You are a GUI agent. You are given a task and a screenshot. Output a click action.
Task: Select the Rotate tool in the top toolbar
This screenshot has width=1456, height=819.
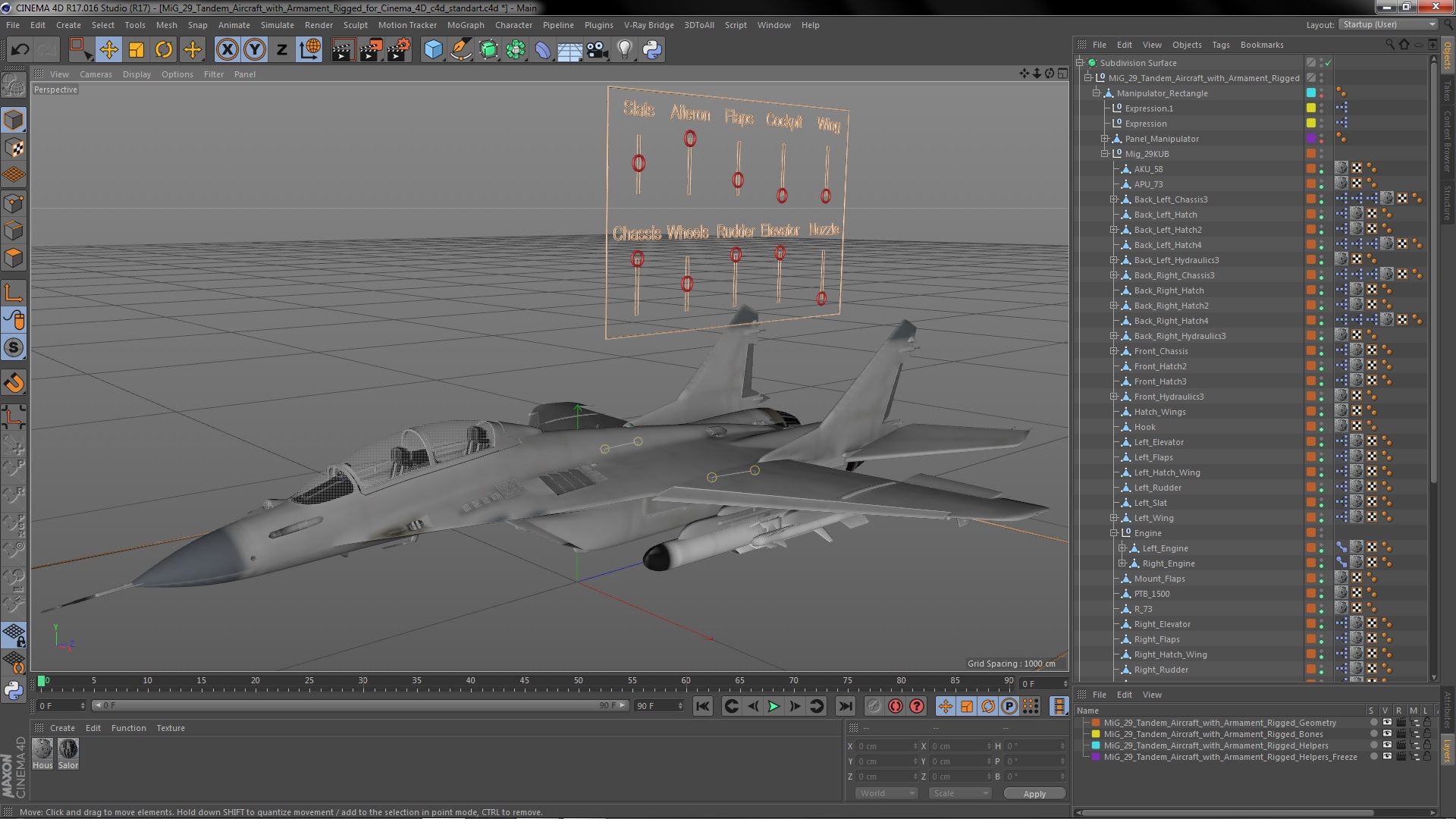[164, 50]
